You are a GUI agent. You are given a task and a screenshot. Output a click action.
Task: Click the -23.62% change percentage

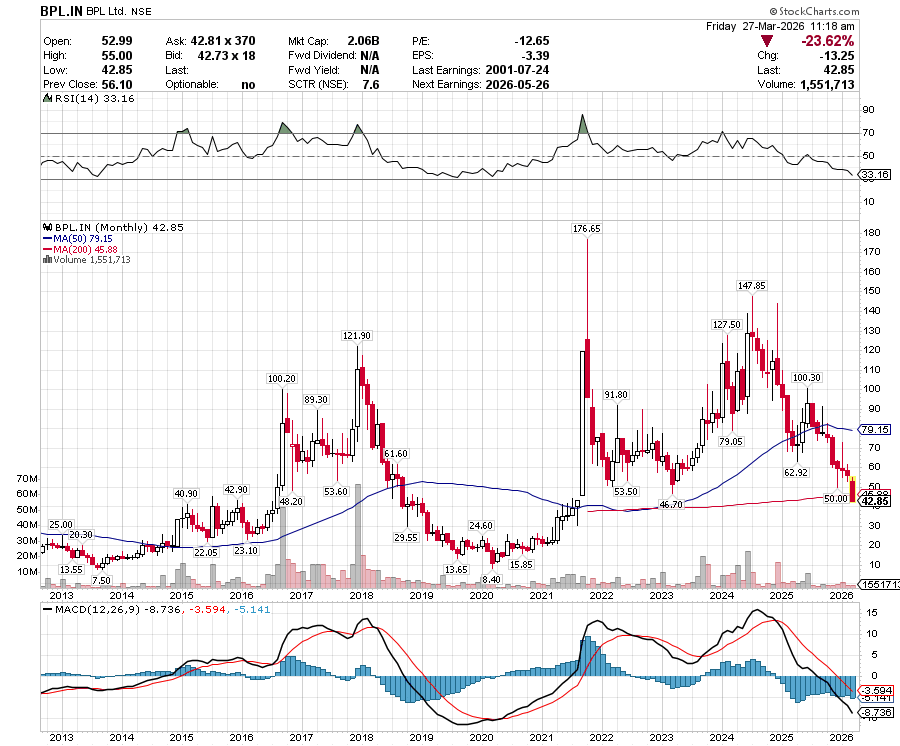(x=827, y=41)
